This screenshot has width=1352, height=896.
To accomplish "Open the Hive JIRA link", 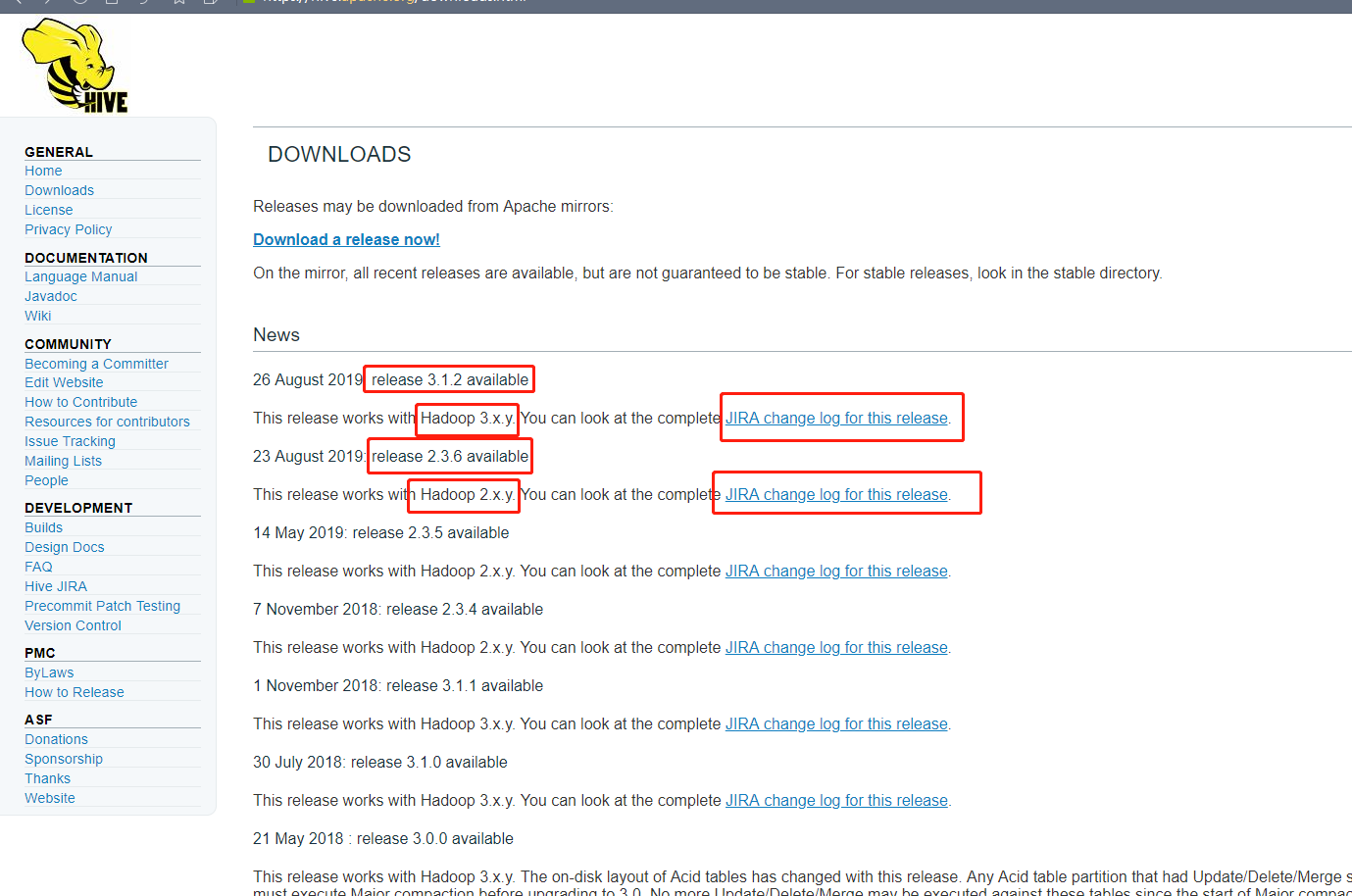I will [x=56, y=586].
